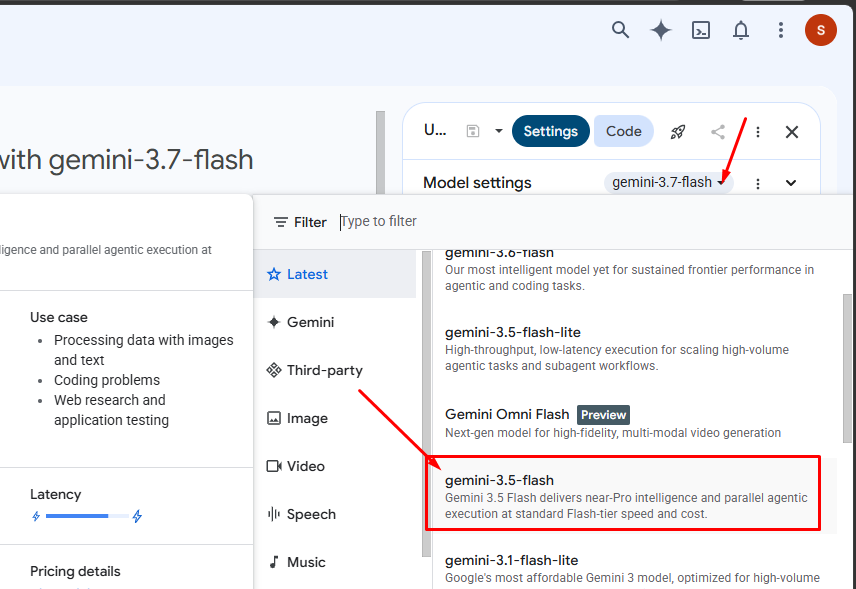This screenshot has width=856, height=589.
Task: Close the prompt settings panel
Action: coord(792,132)
